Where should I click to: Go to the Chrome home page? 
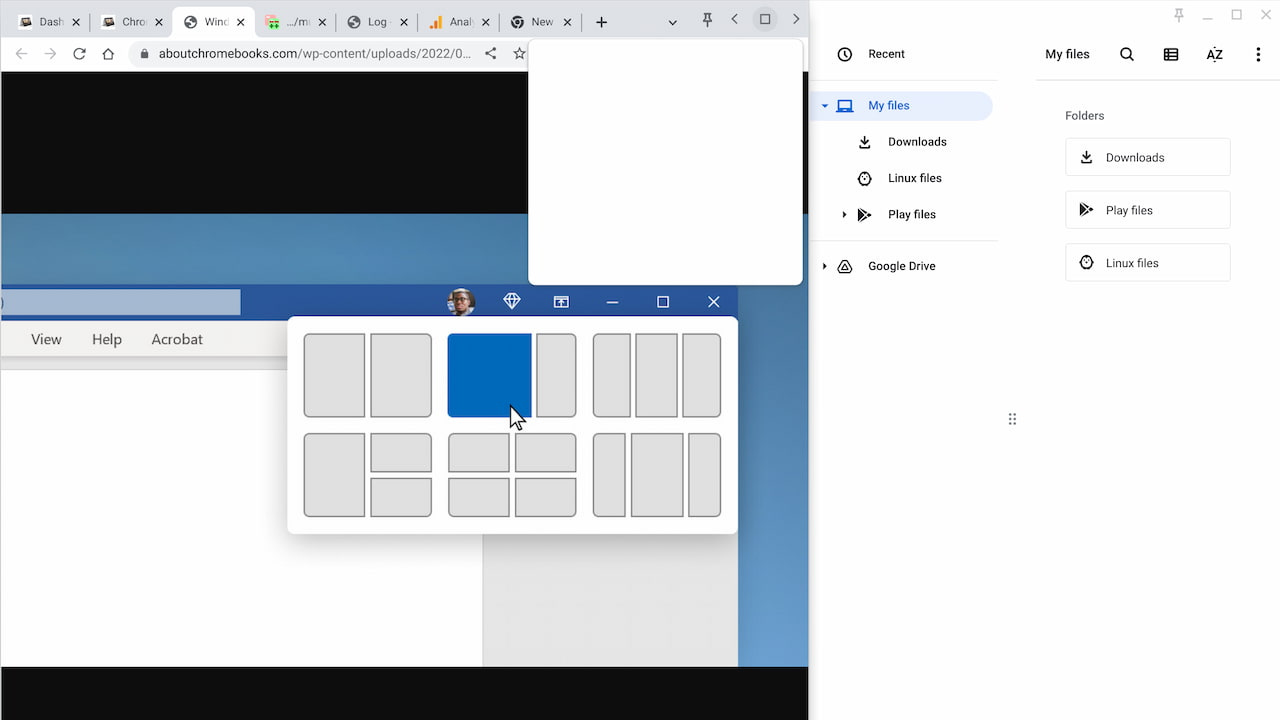[x=108, y=54]
